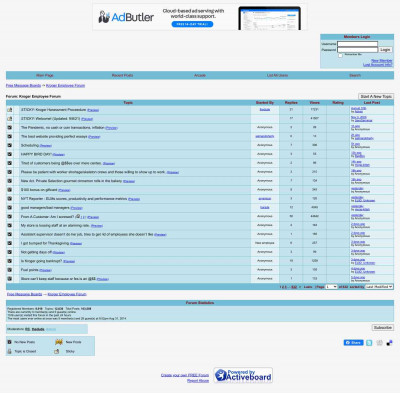Click the status icon beside the Assistant supervisor topic
Screen dimensions: 400x393
pos(9,234)
